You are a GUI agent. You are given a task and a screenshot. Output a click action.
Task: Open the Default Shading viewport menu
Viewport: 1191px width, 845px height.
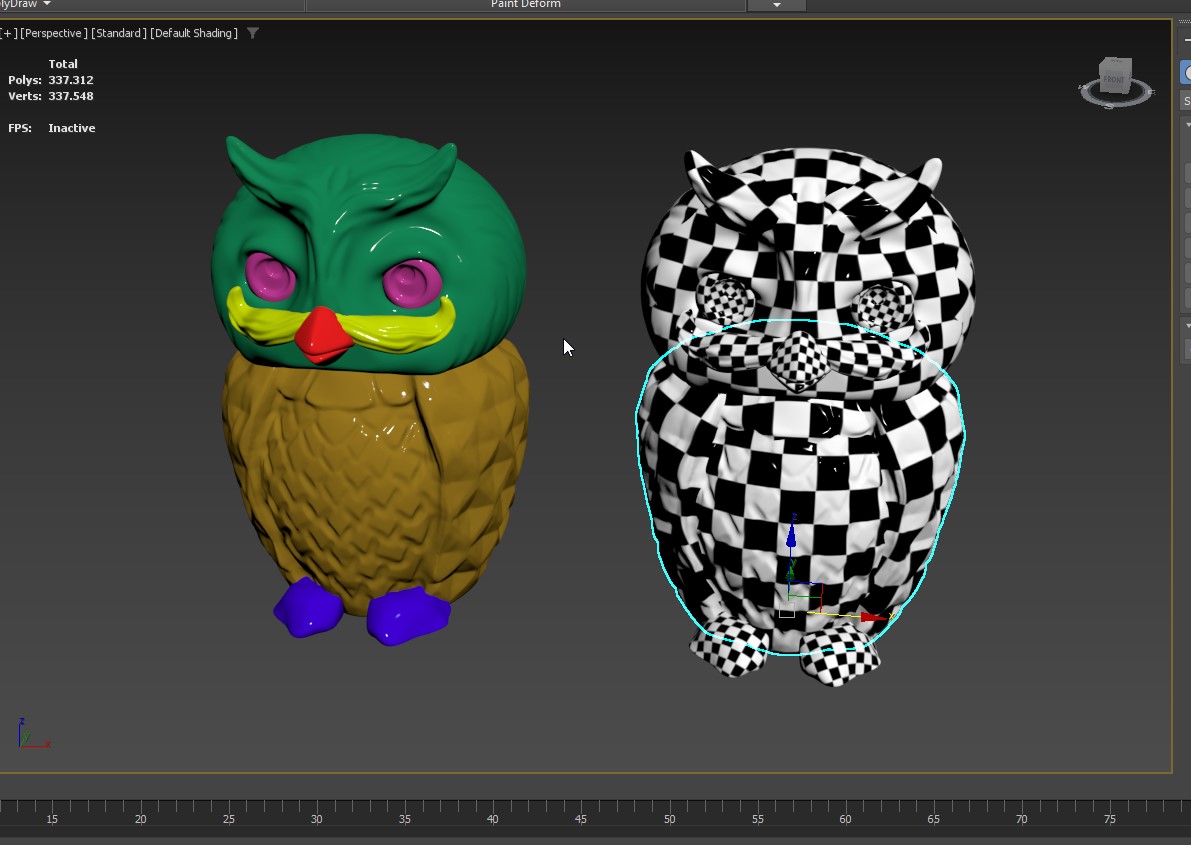[x=194, y=33]
